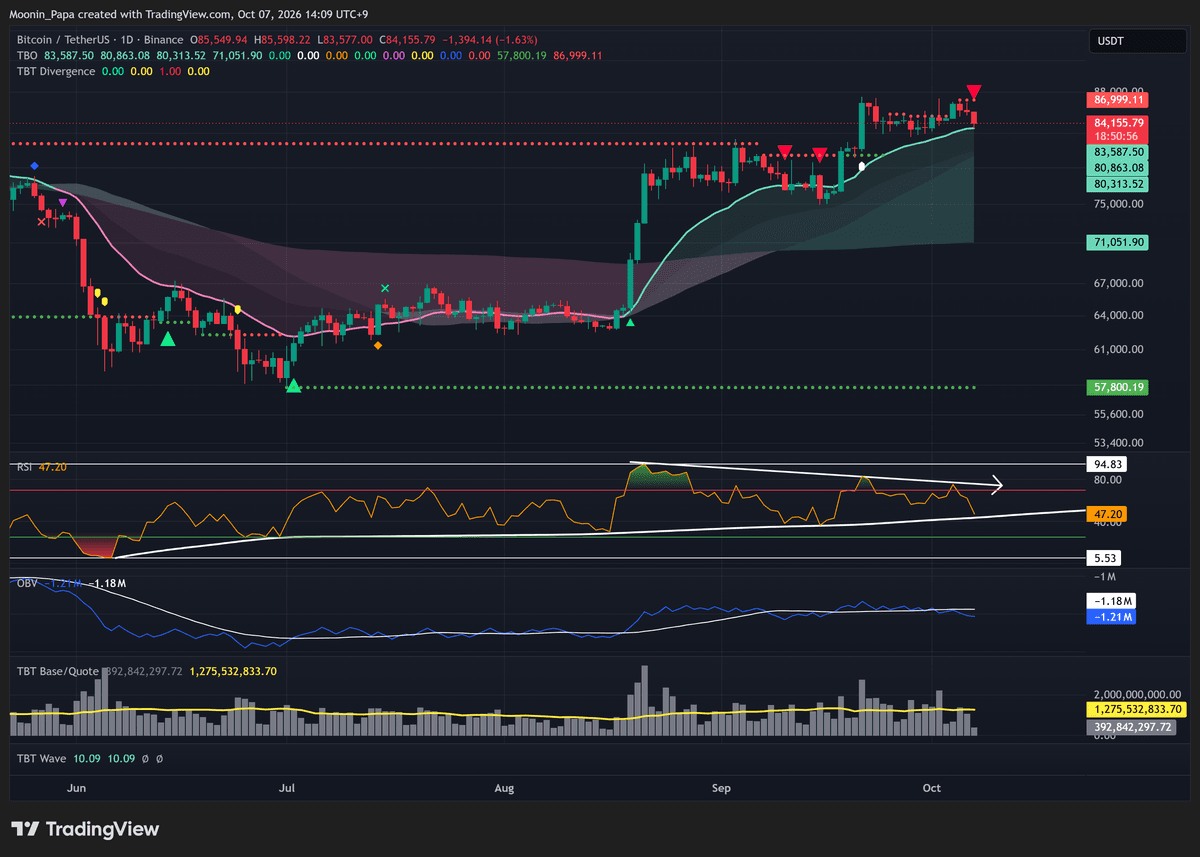Click the earlier of two mid-September red triangles

click(785, 152)
